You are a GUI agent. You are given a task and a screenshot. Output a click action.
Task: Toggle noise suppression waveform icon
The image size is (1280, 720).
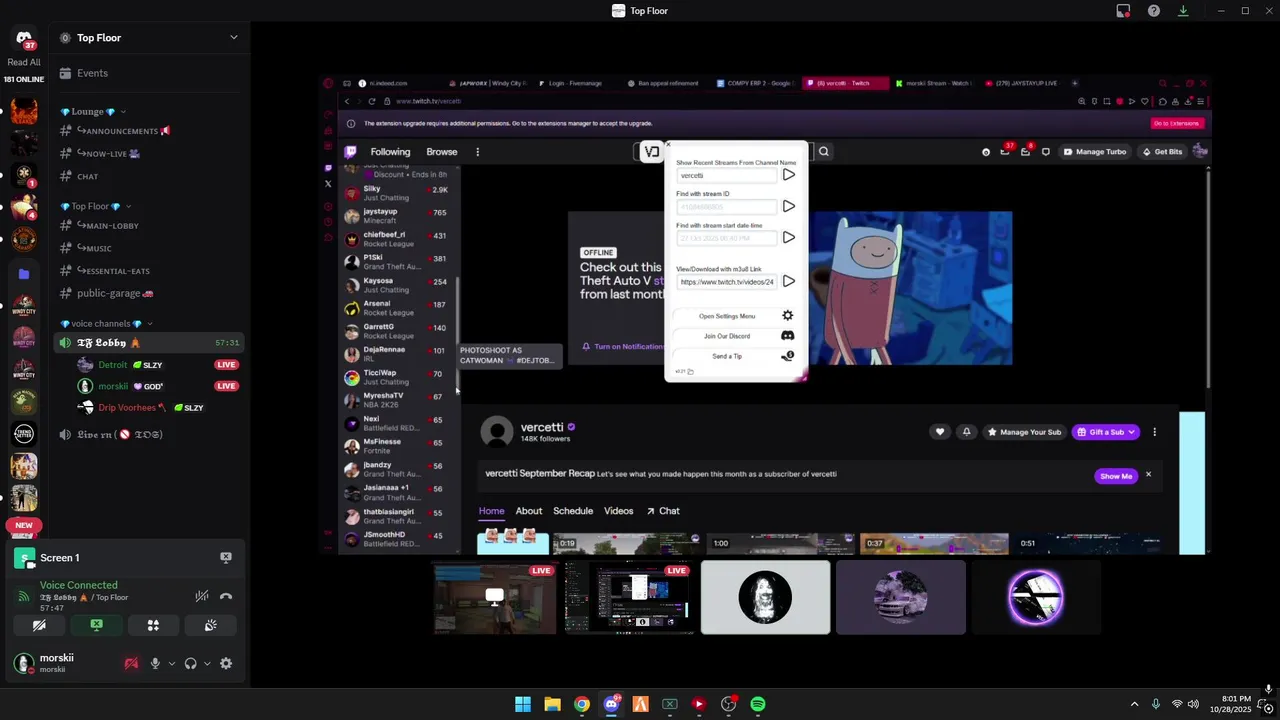tap(202, 596)
